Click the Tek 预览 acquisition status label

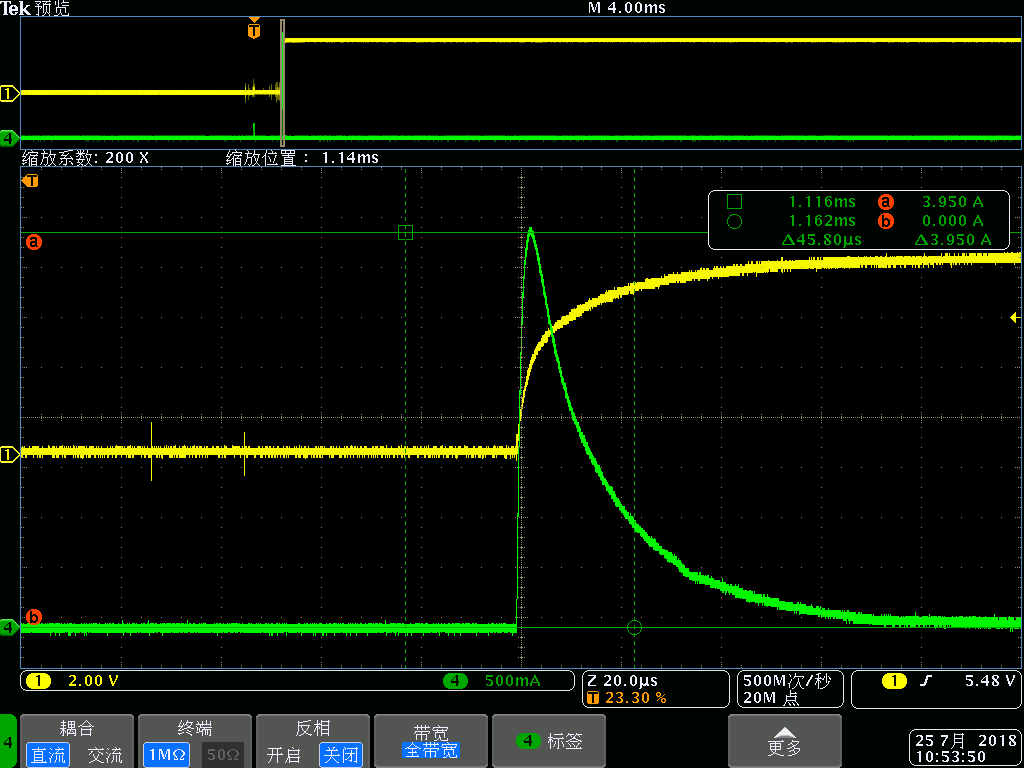tap(35, 8)
